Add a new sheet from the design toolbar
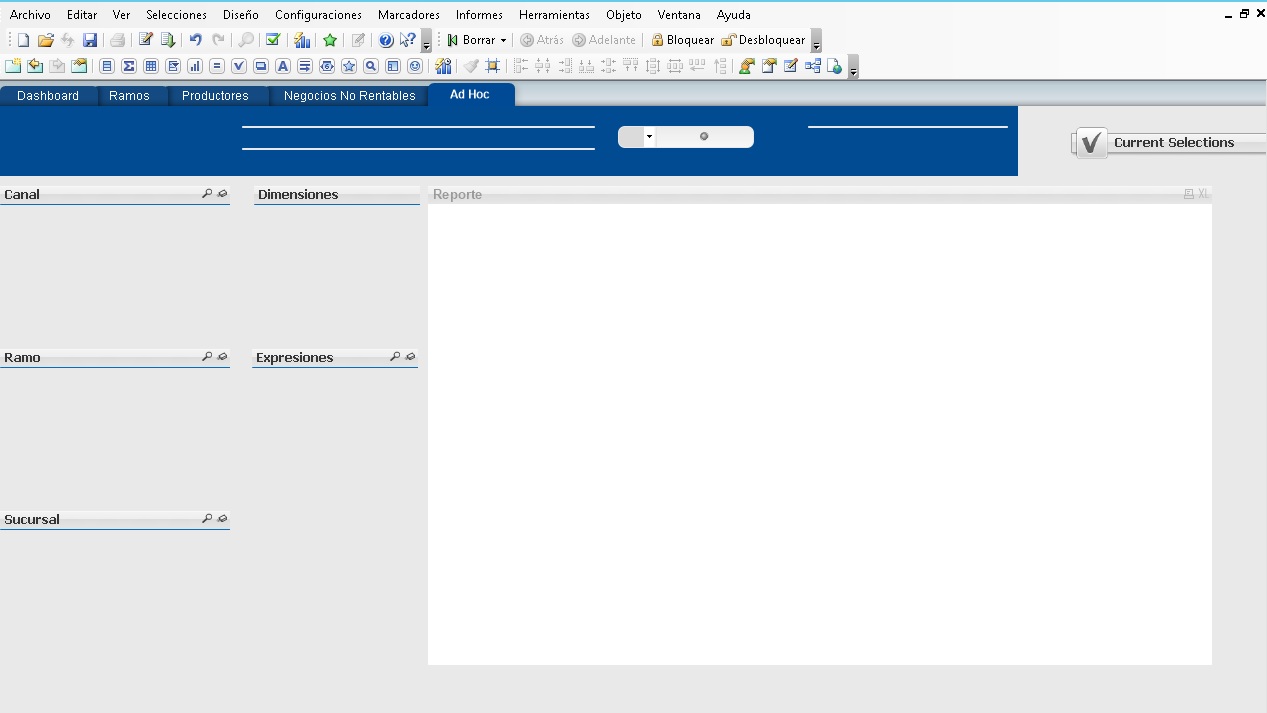The image size is (1267, 713). click(13, 66)
